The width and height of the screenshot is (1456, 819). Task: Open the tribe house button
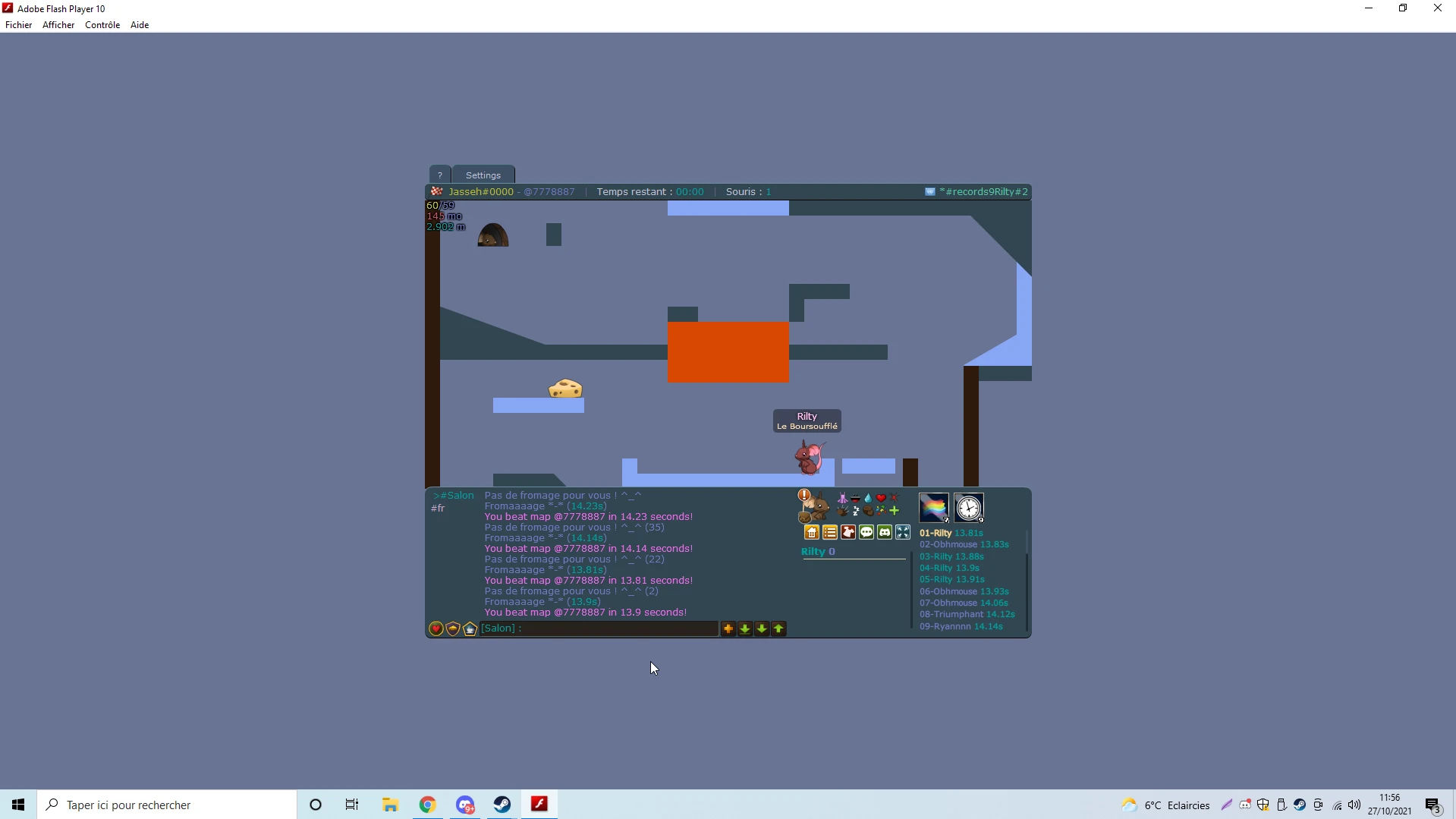[x=812, y=533]
